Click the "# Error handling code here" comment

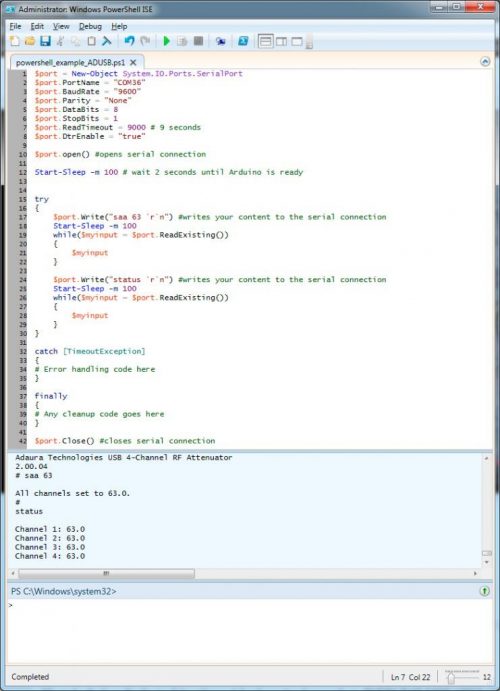pos(95,369)
